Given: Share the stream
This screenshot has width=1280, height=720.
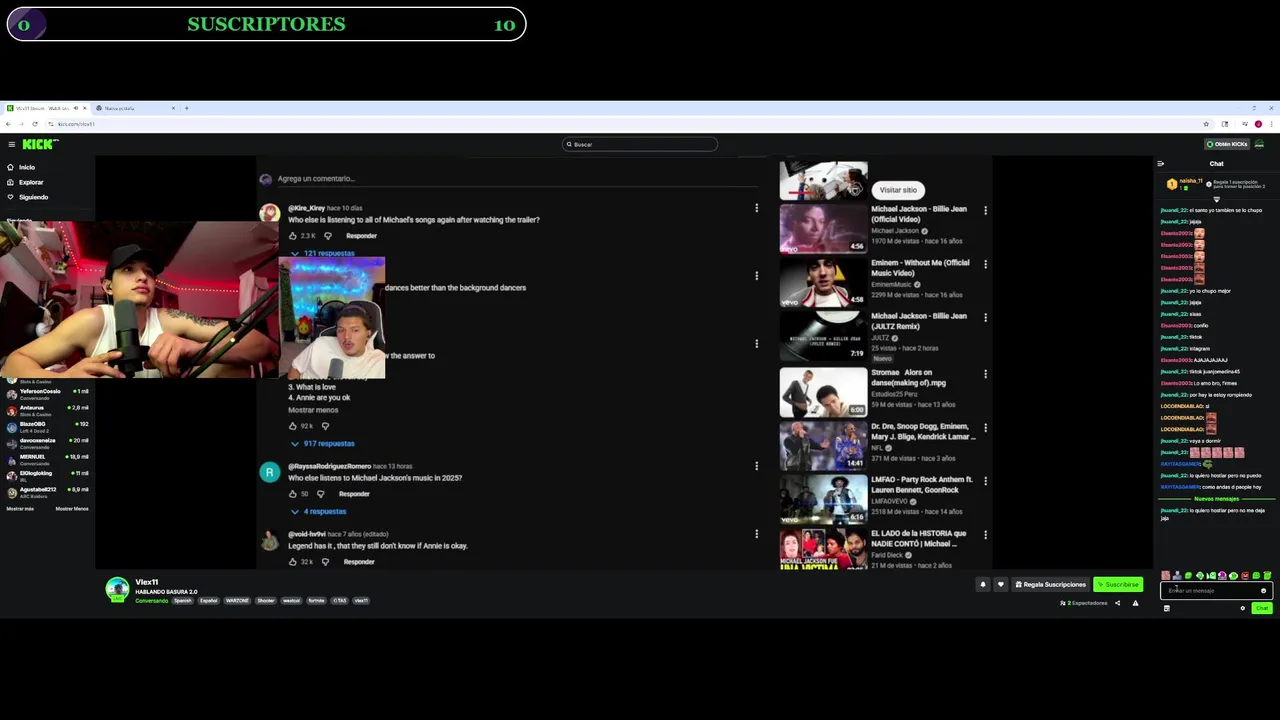Looking at the screenshot, I should pos(1117,603).
